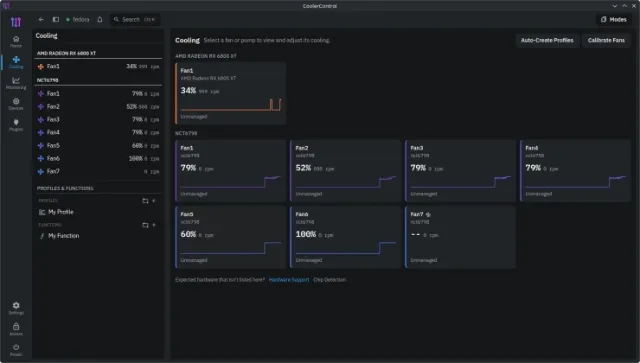Select Fan7 row in the list
Image resolution: width=640 pixels, height=363 pixels.
(x=98, y=171)
